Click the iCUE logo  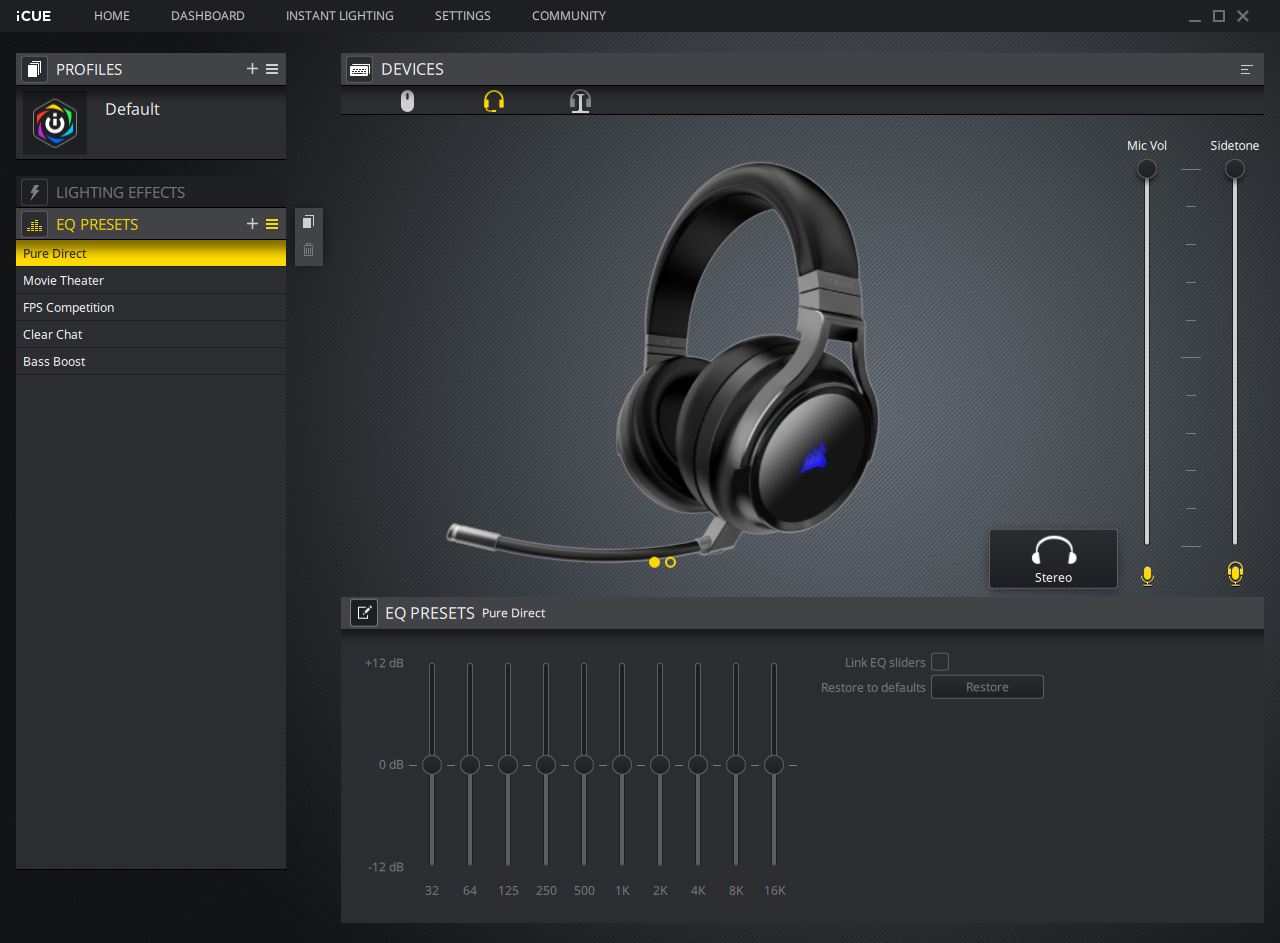point(34,16)
